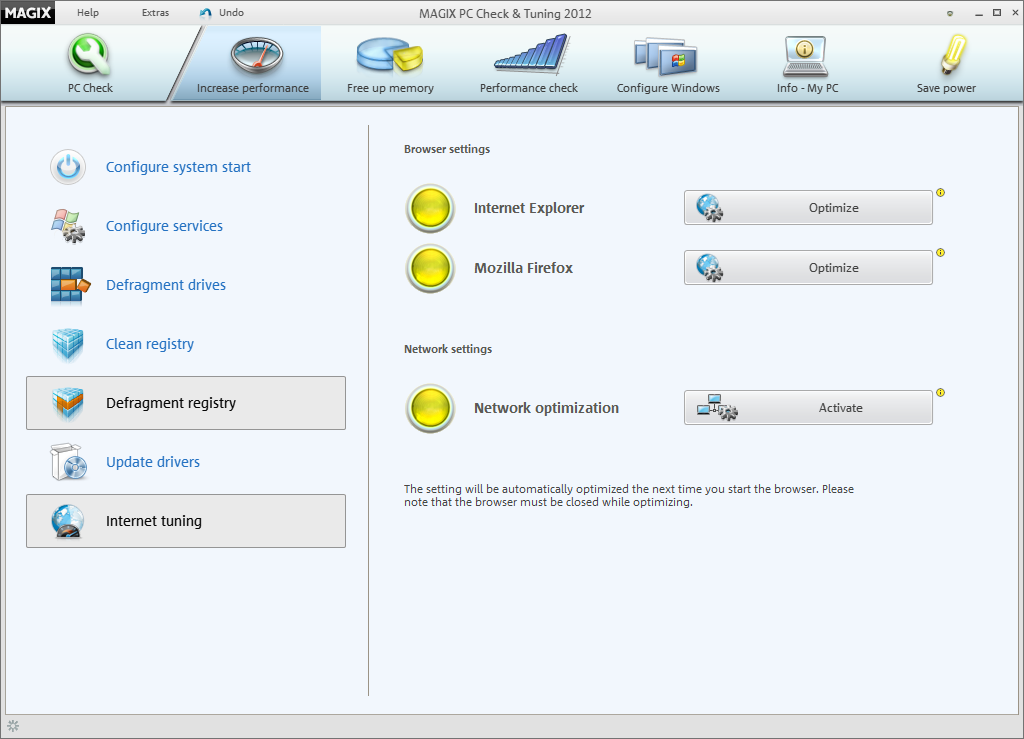Minimize the MAGIX window

click(x=978, y=13)
